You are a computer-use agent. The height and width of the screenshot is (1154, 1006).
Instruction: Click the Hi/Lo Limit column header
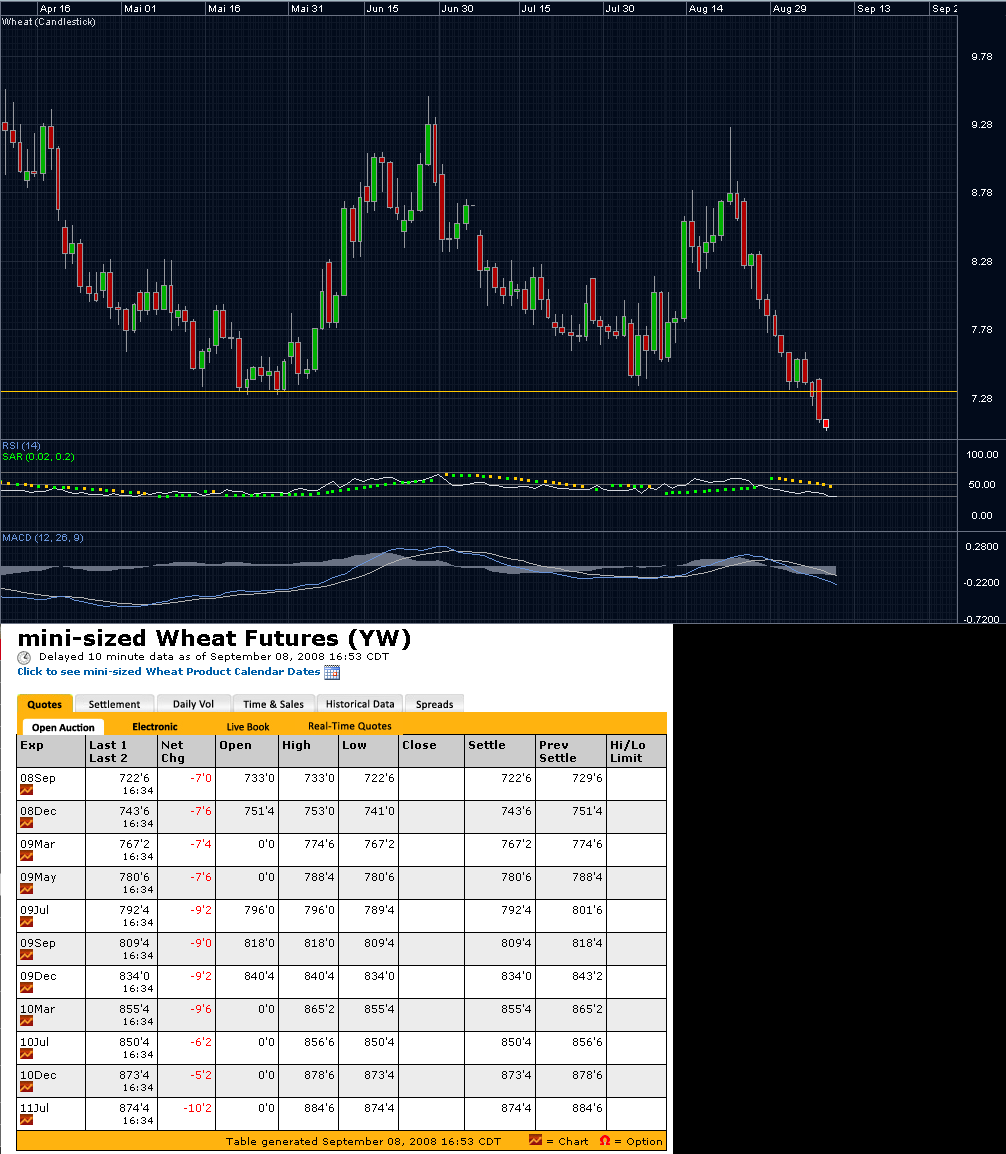[637, 751]
